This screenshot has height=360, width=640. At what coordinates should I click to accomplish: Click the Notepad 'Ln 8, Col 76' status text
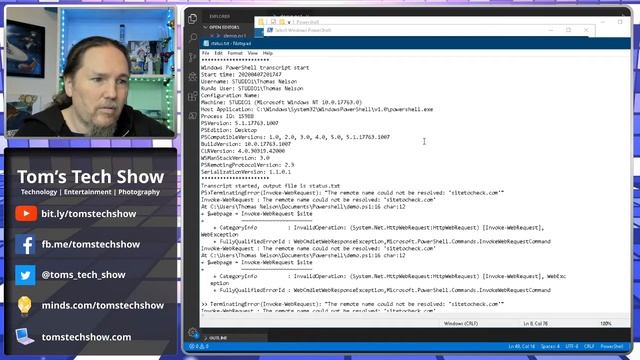click(536, 324)
